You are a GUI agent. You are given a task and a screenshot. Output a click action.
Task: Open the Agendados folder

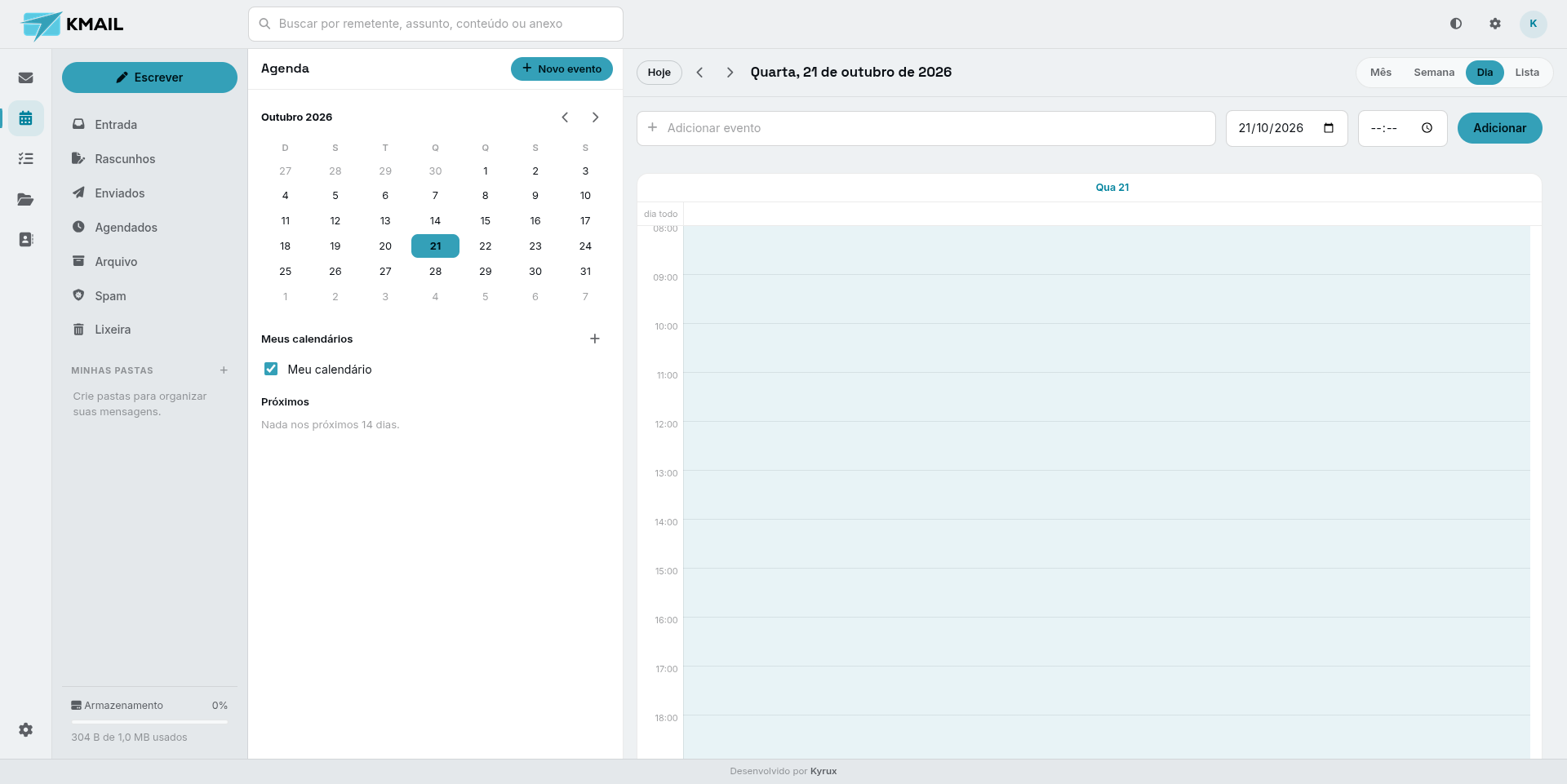(x=150, y=228)
